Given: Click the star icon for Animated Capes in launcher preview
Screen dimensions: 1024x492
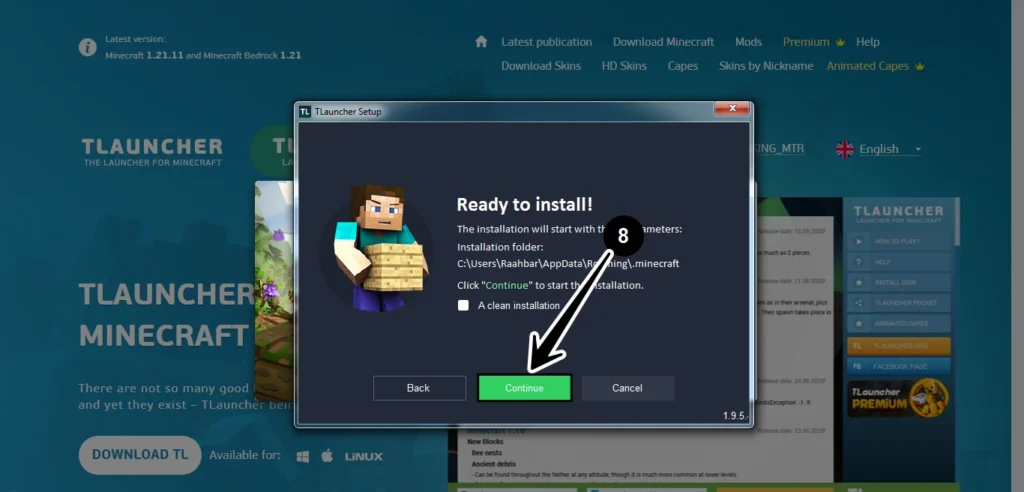Looking at the screenshot, I should (859, 323).
